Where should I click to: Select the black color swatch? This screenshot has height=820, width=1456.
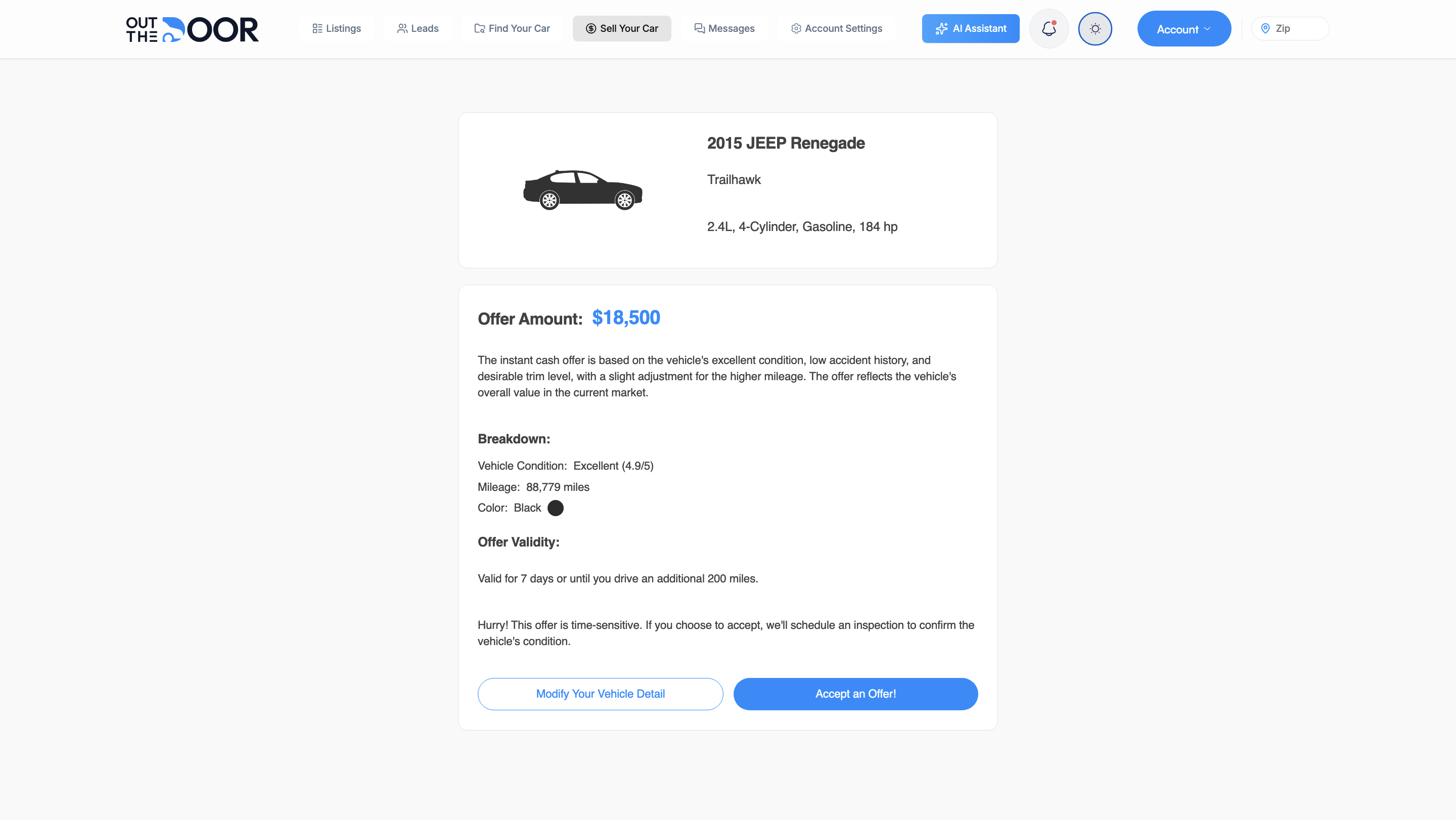[x=556, y=508]
